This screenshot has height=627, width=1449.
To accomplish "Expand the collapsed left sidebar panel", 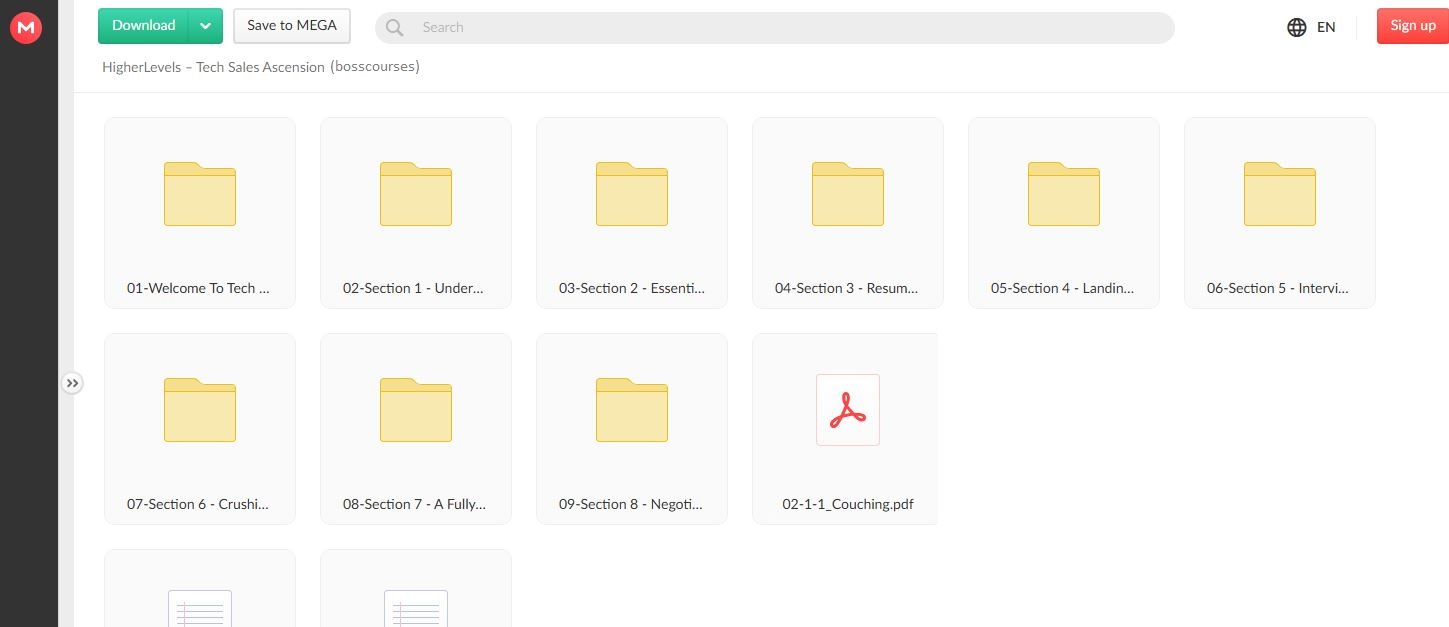I will [72, 383].
